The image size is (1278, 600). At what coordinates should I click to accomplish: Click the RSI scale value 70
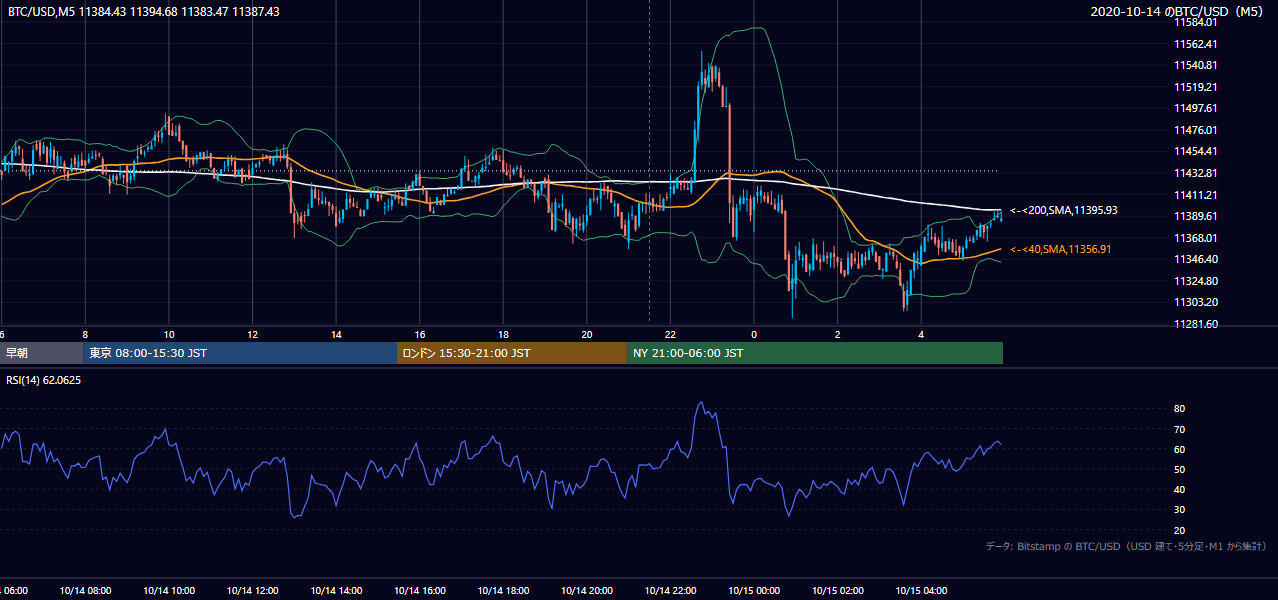tap(1180, 429)
